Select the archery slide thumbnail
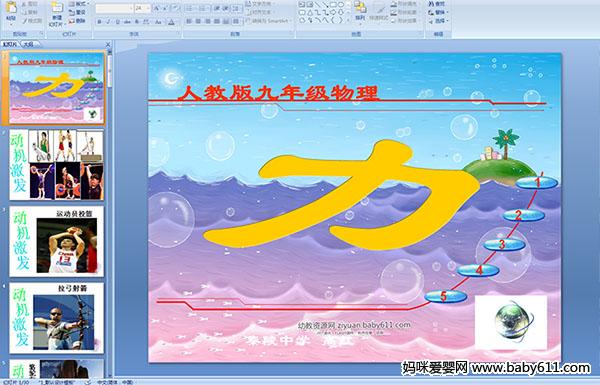Viewport: 600px width, 385px height. (x=57, y=318)
